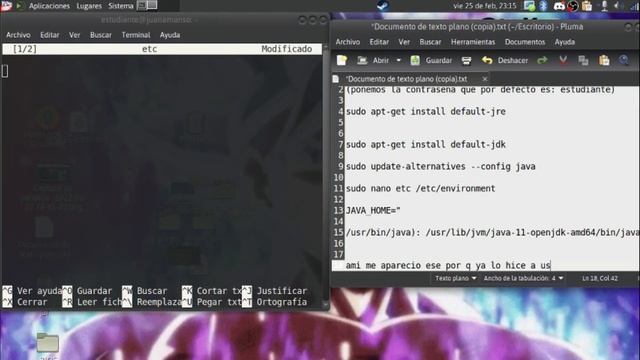The width and height of the screenshot is (640, 360).
Task: Open the Texto plano syntax dropdown
Action: click(x=456, y=278)
